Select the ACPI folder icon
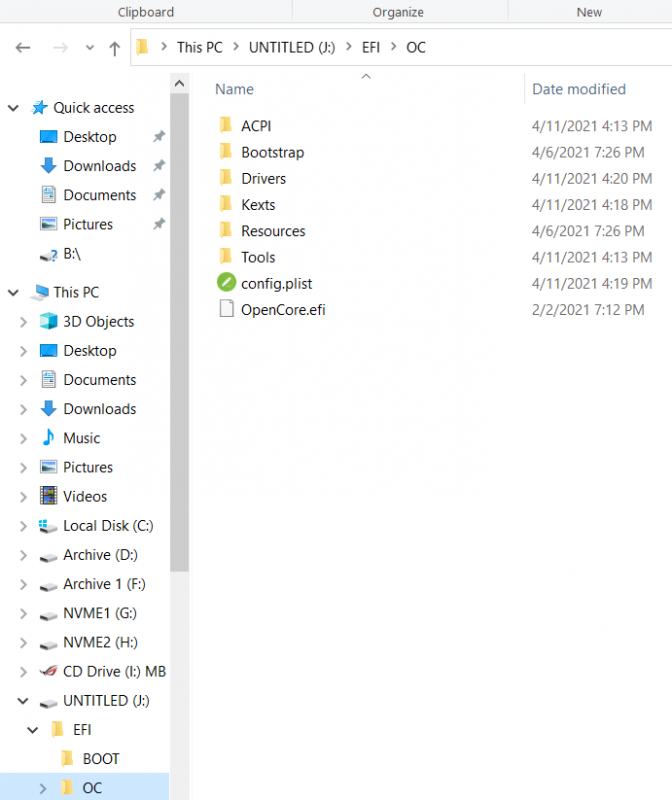The height and width of the screenshot is (800, 672). tap(226, 124)
